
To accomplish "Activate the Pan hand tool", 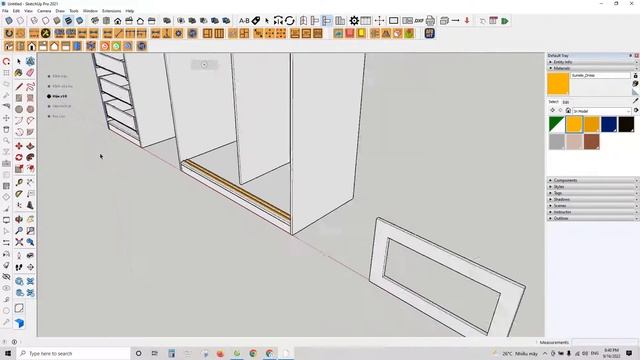I will point(30,219).
